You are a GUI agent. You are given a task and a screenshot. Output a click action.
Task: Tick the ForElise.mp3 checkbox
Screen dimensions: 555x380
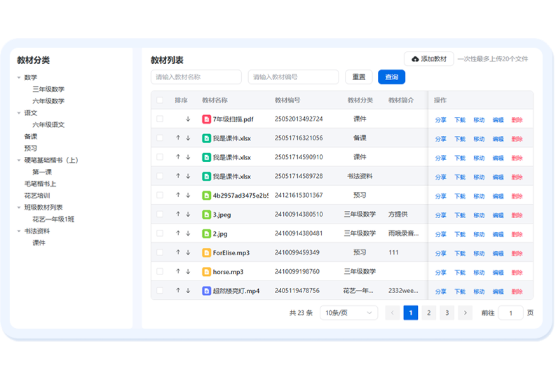pos(160,253)
